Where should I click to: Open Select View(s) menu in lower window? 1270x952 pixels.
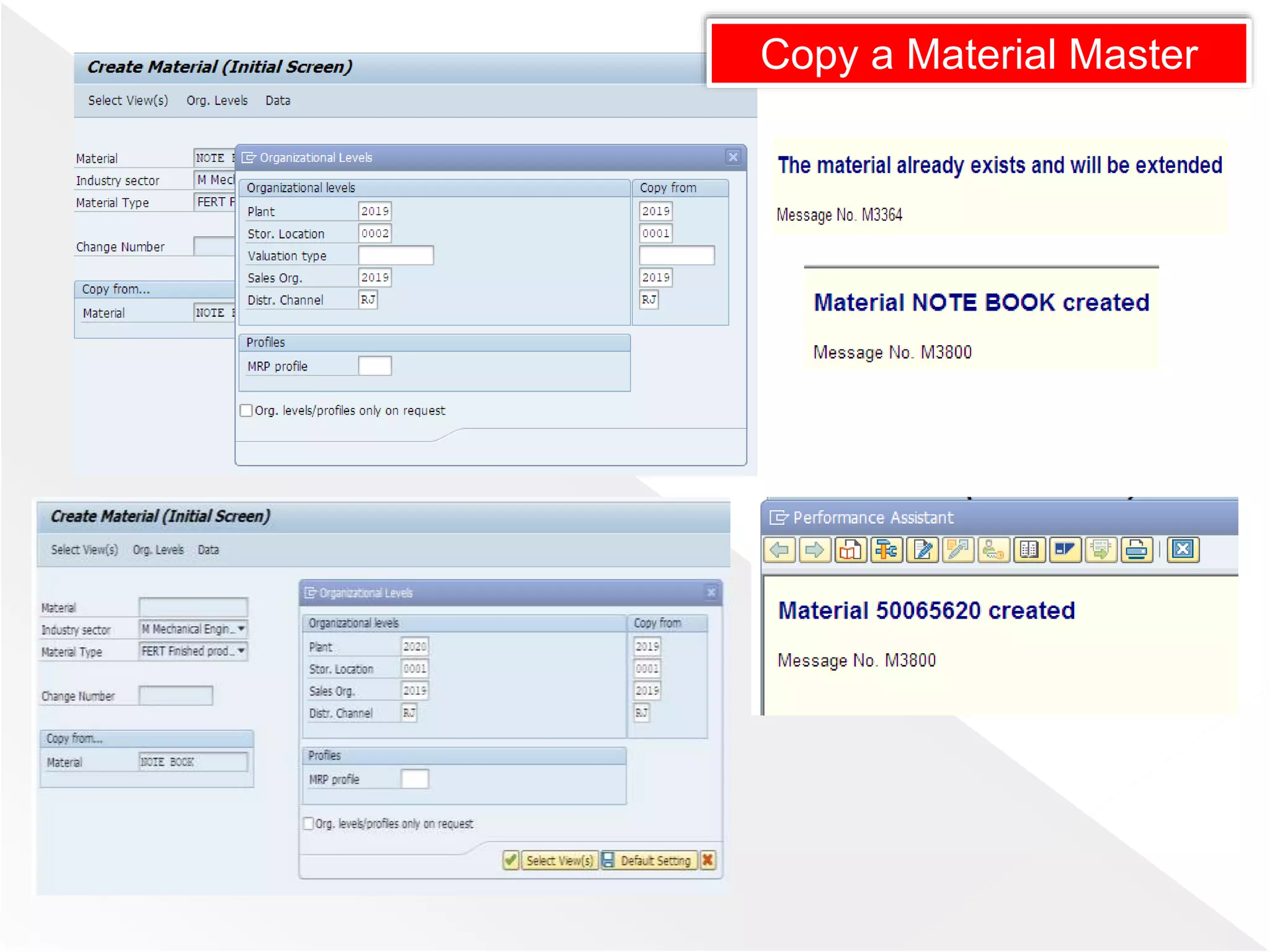tap(84, 550)
